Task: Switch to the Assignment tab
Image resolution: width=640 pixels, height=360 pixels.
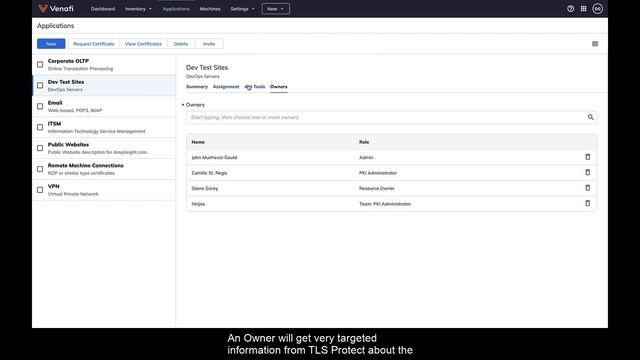Action: click(226, 87)
